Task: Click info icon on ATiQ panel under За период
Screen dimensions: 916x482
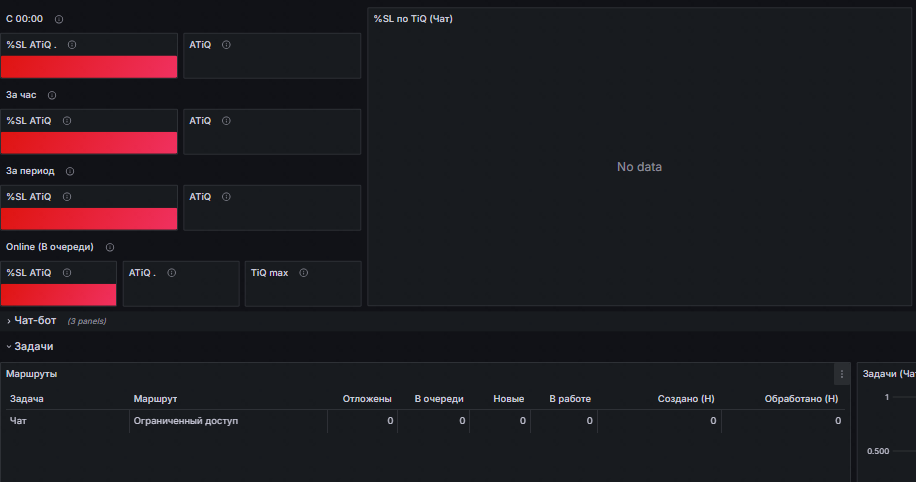Action: [226, 197]
